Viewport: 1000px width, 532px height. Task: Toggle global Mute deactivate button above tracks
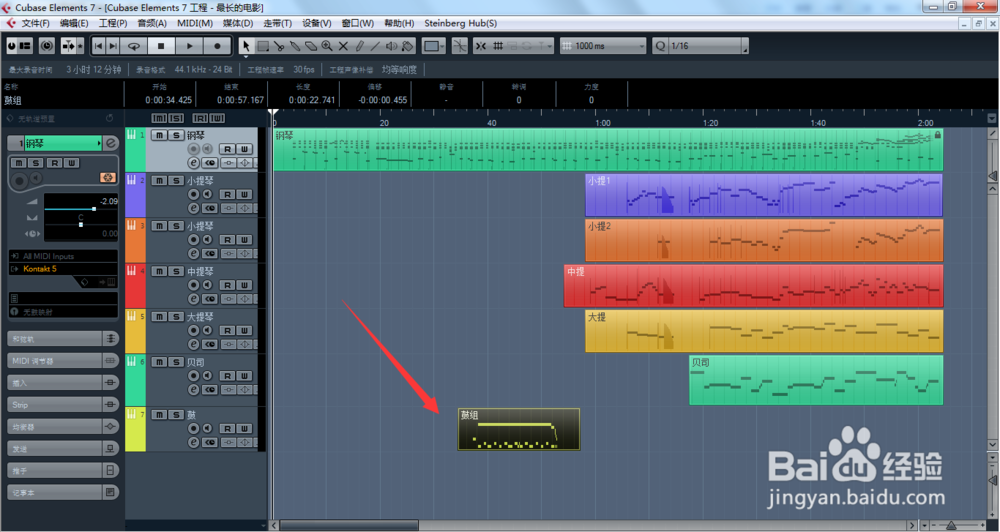(159, 118)
